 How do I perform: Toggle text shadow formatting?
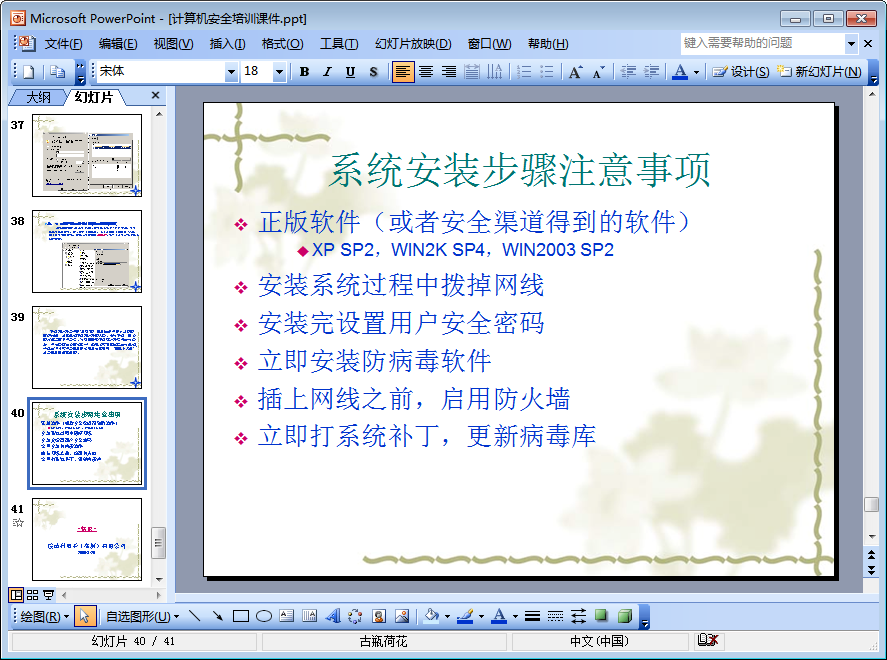(x=373, y=72)
